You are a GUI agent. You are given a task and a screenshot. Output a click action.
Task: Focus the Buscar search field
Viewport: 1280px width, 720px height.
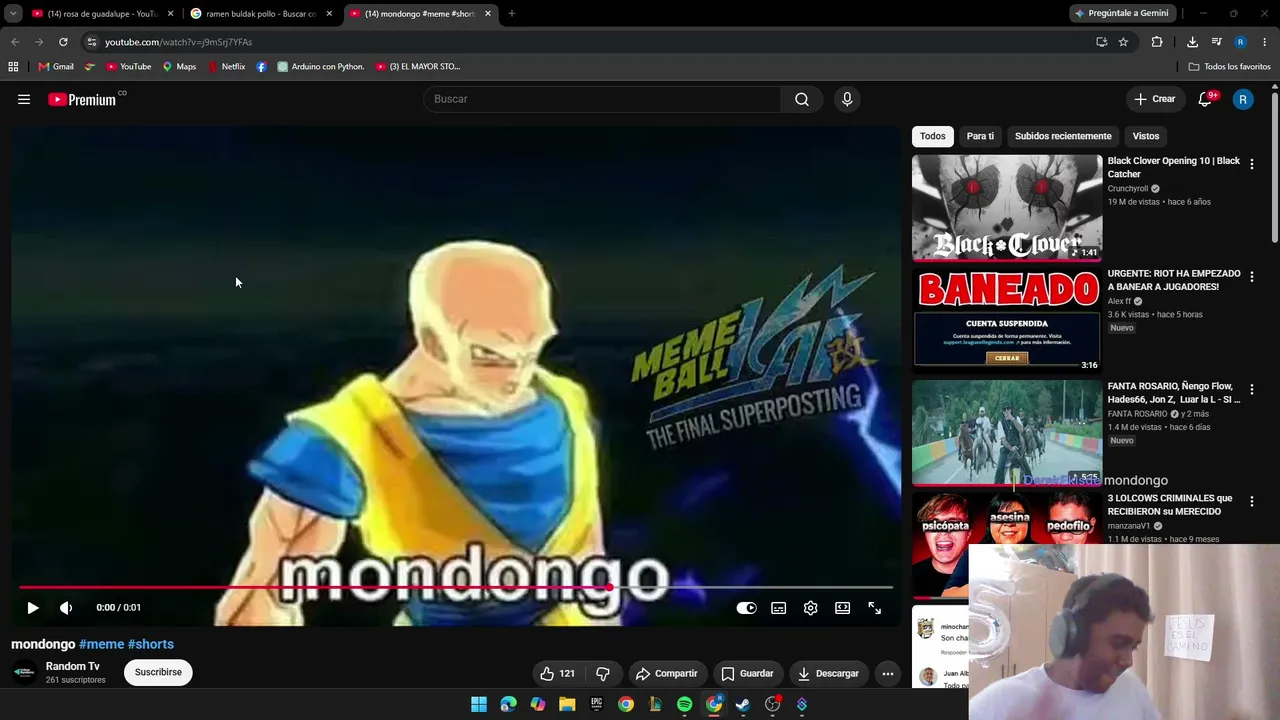[603, 99]
